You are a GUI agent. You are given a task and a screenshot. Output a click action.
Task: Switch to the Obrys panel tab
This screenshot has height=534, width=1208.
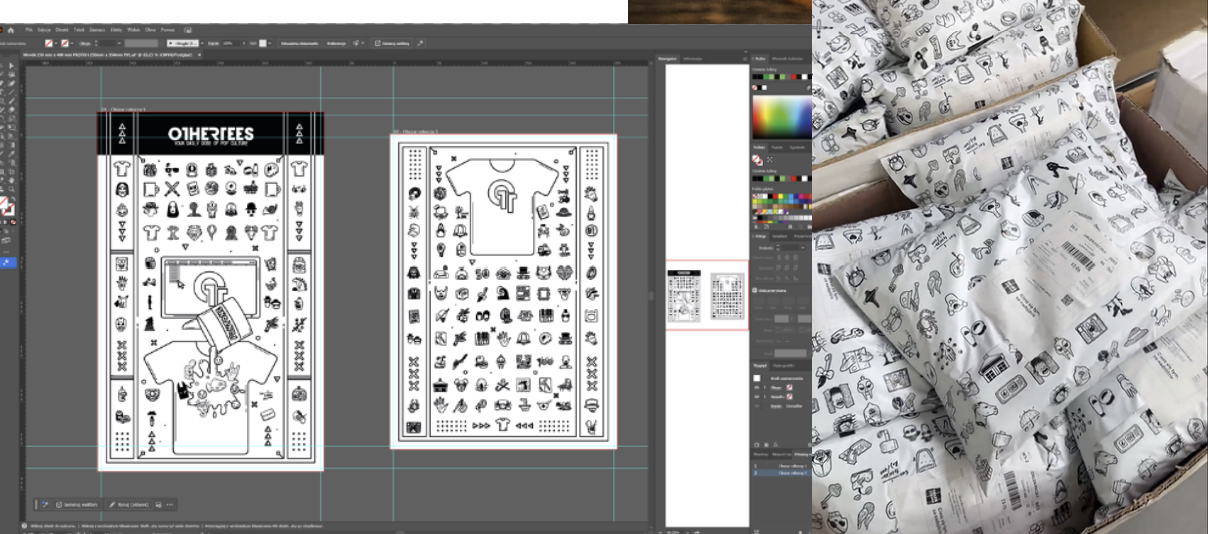[x=760, y=234]
